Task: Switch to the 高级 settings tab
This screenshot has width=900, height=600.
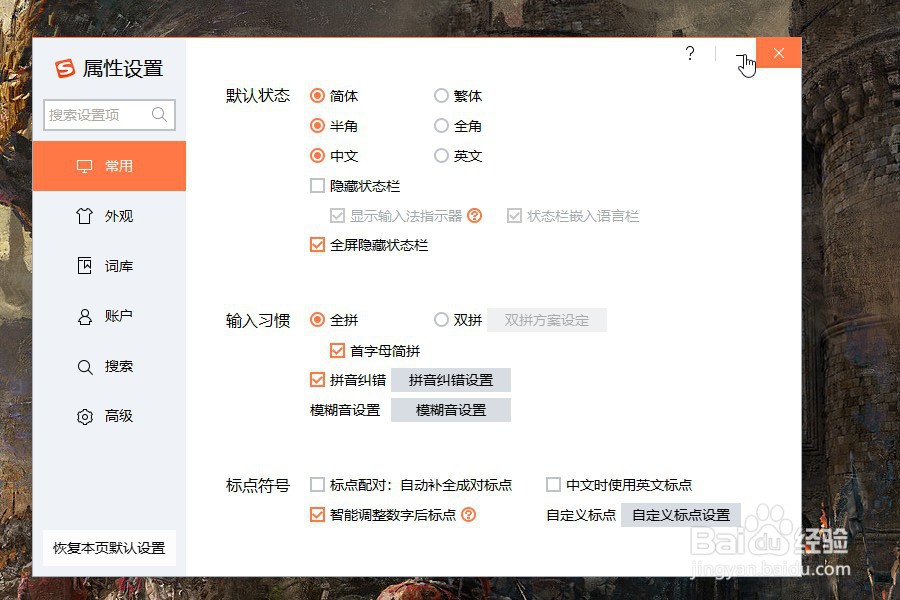Action: click(110, 416)
